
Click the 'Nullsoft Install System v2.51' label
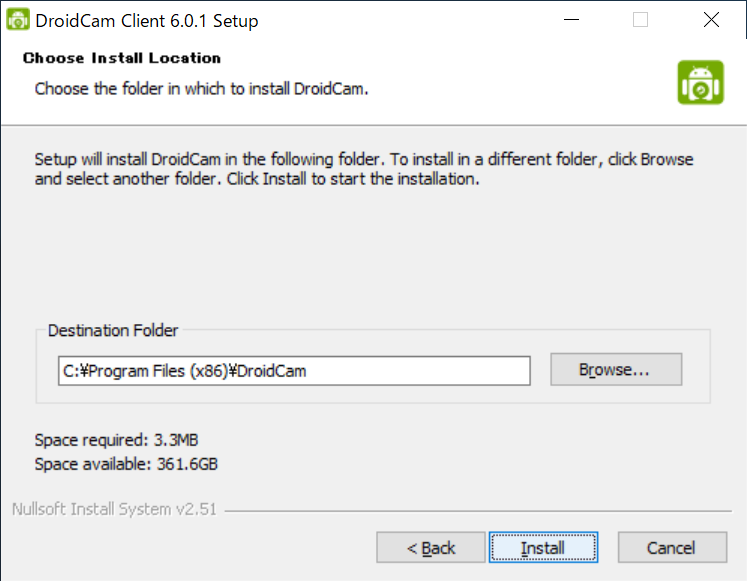tap(114, 509)
